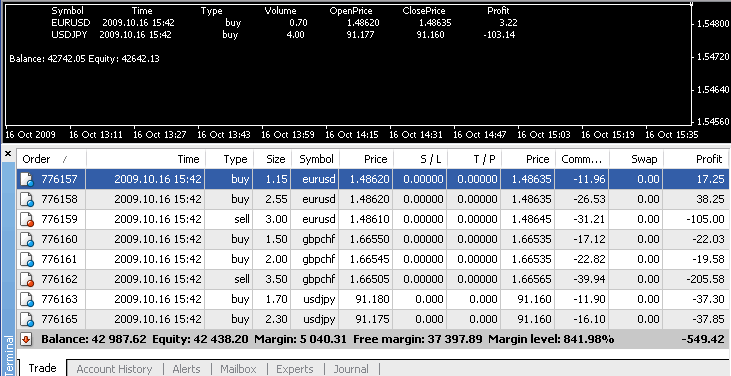This screenshot has height=376, width=731.
Task: Open the Alerts tab
Action: 186,369
